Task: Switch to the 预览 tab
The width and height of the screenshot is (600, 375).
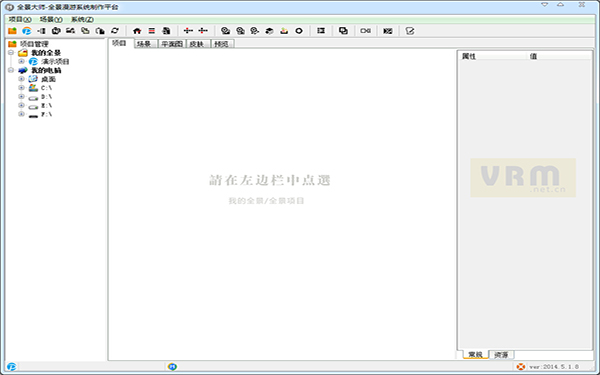Action: (222, 44)
